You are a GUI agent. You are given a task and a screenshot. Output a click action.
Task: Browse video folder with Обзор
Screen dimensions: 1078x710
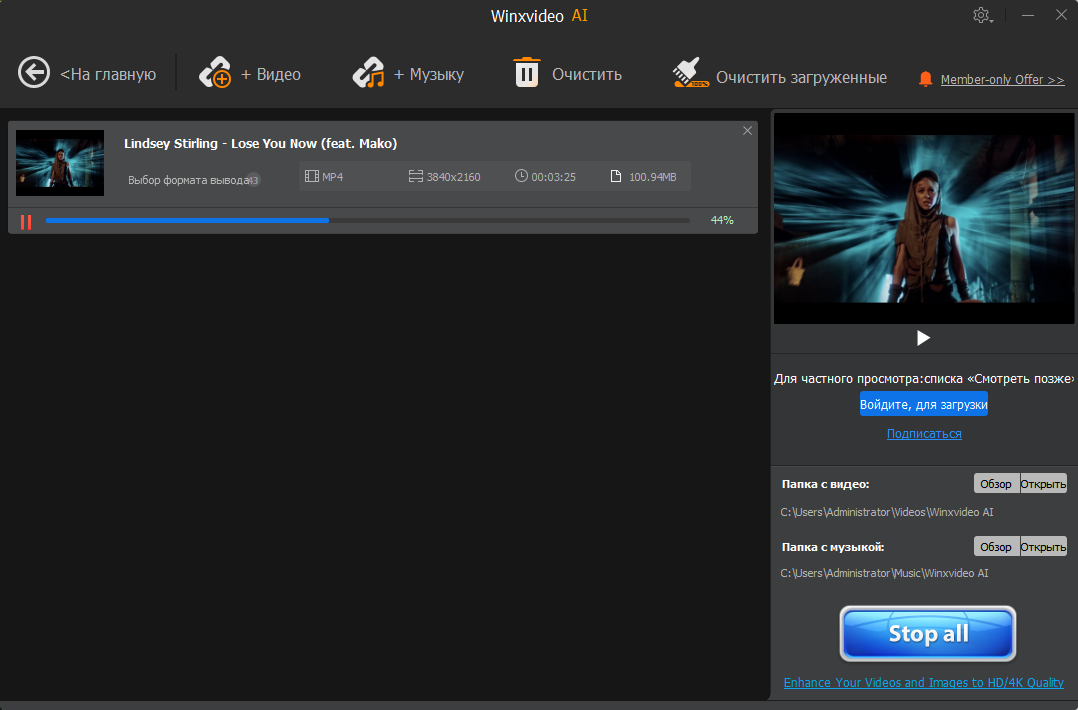coord(996,484)
